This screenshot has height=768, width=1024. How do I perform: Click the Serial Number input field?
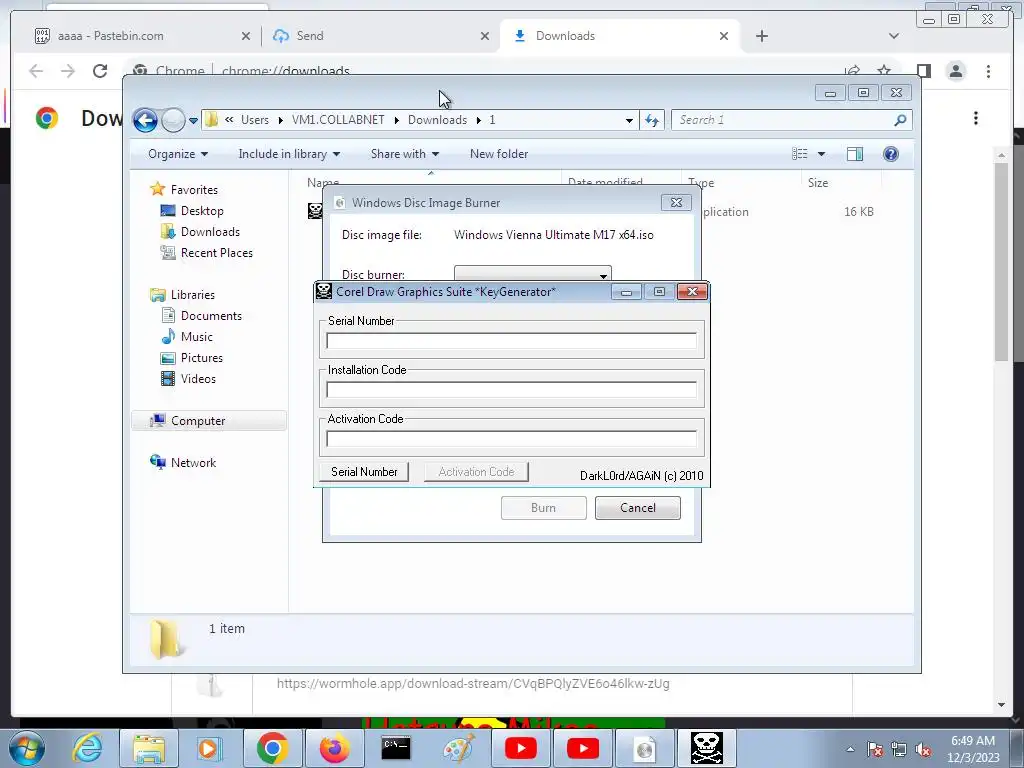pyautogui.click(x=511, y=341)
